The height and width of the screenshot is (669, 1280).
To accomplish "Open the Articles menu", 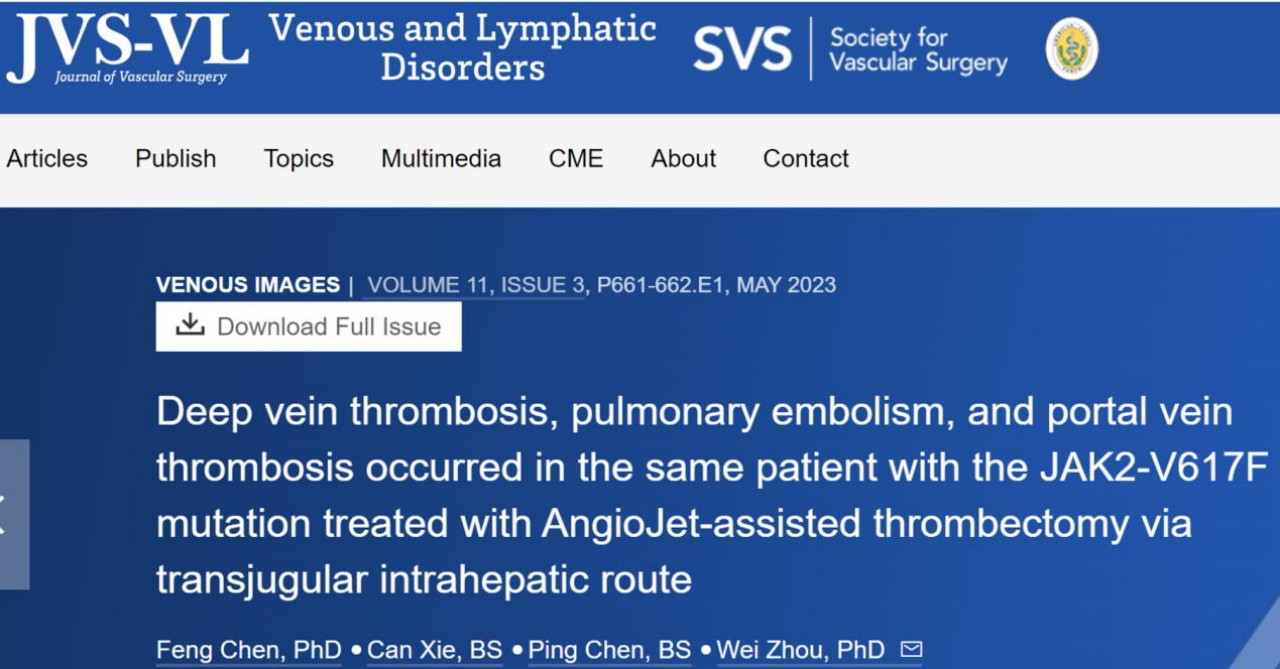I will click(x=47, y=158).
